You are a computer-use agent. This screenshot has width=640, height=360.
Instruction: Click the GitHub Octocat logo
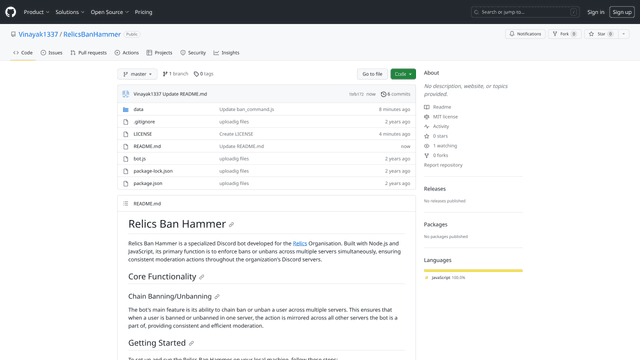click(11, 12)
